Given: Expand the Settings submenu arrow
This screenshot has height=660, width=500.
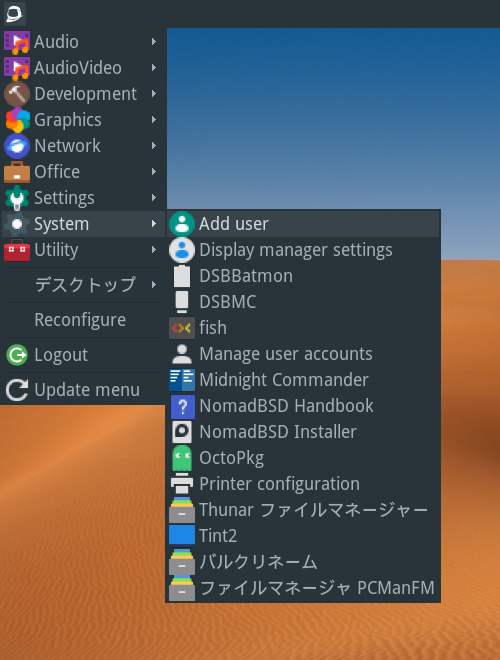Looking at the screenshot, I should [154, 198].
